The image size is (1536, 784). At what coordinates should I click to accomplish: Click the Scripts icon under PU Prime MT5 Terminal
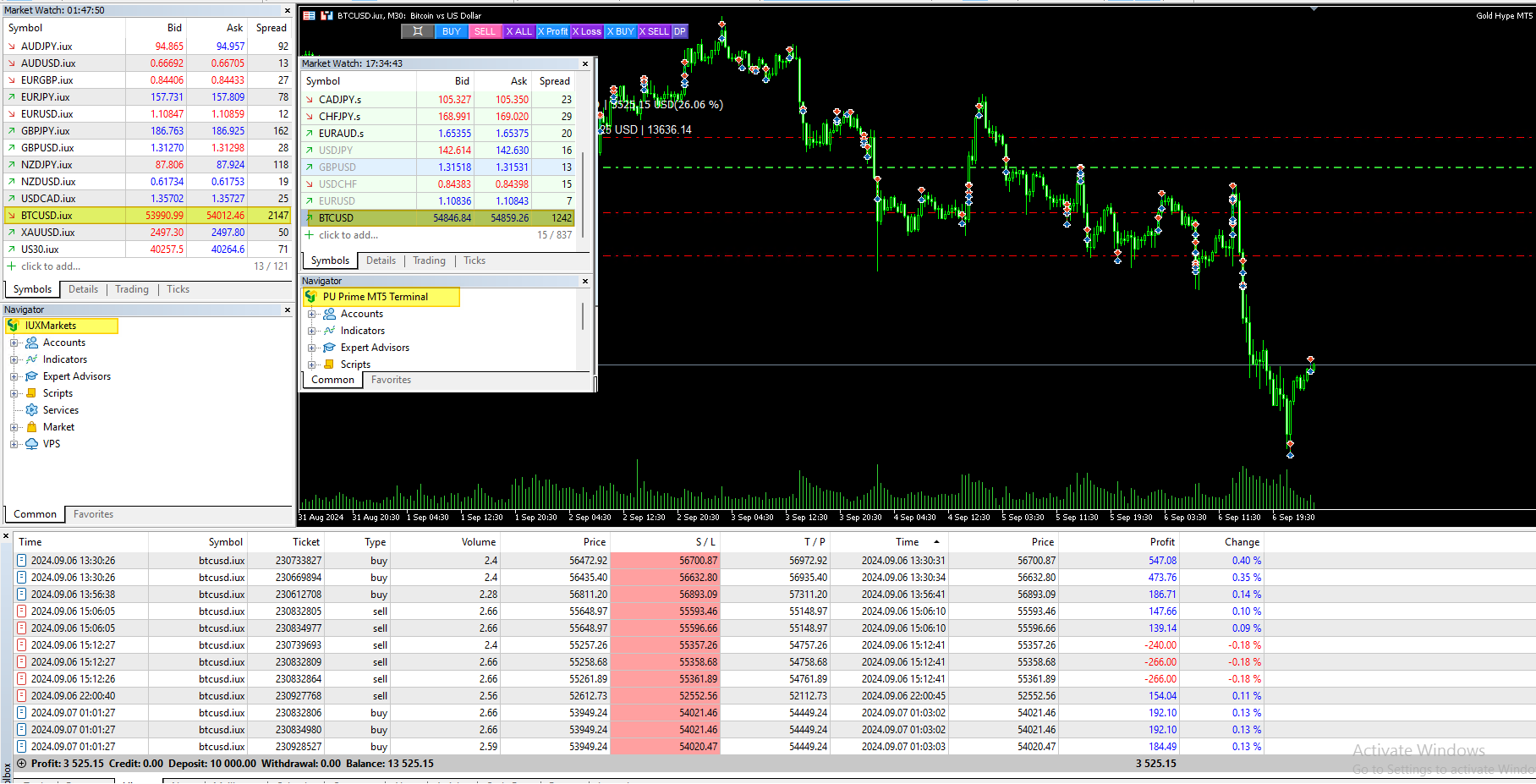[330, 365]
